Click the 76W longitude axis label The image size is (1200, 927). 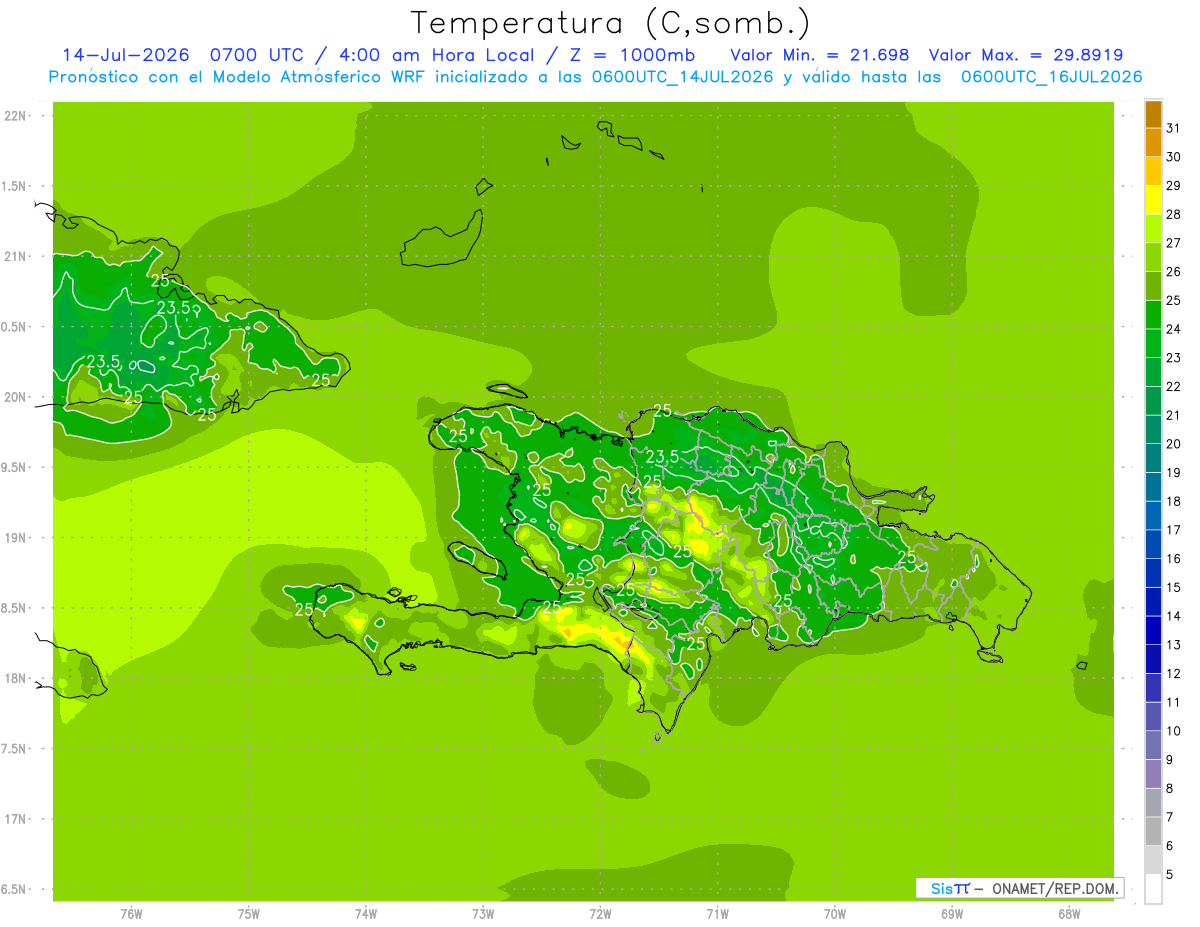(131, 914)
